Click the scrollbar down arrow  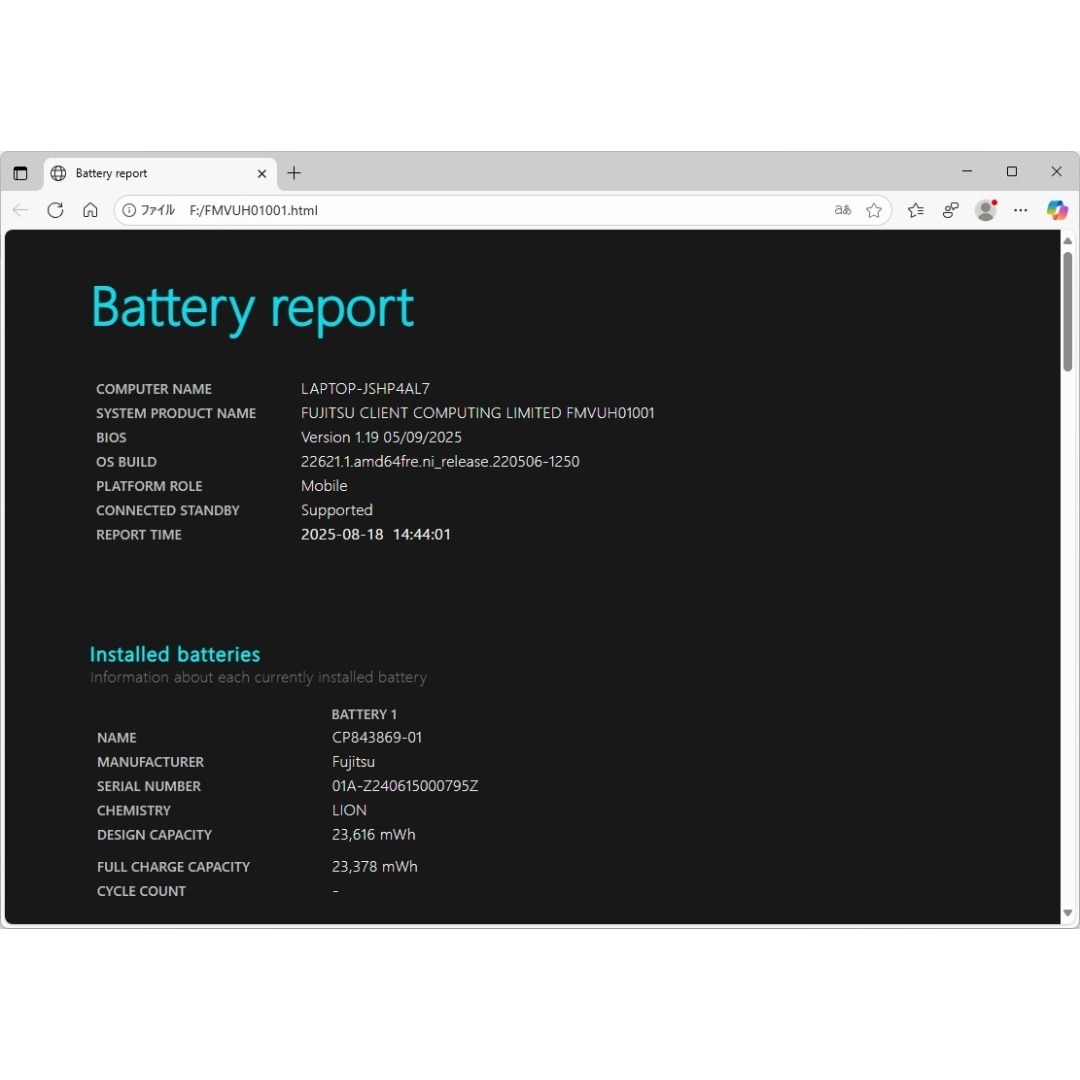click(x=1068, y=913)
